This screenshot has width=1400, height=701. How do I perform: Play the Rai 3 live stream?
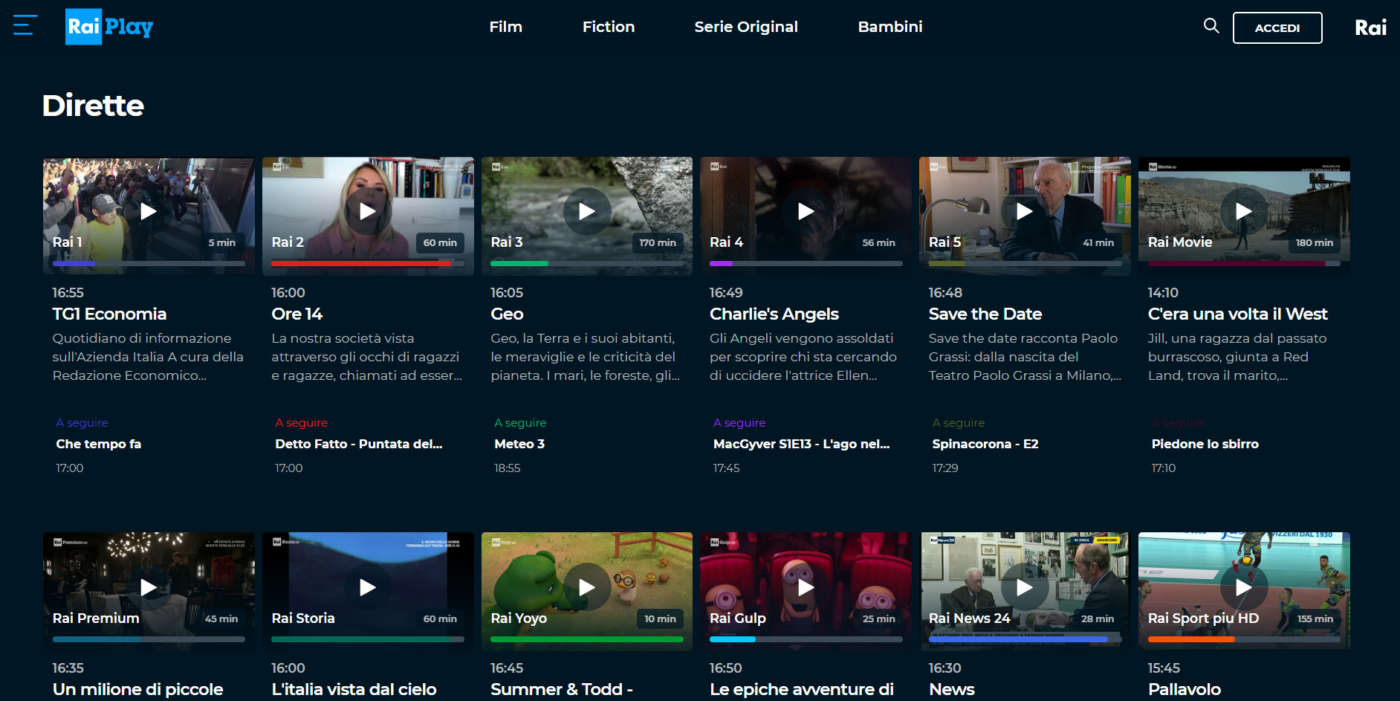[586, 211]
